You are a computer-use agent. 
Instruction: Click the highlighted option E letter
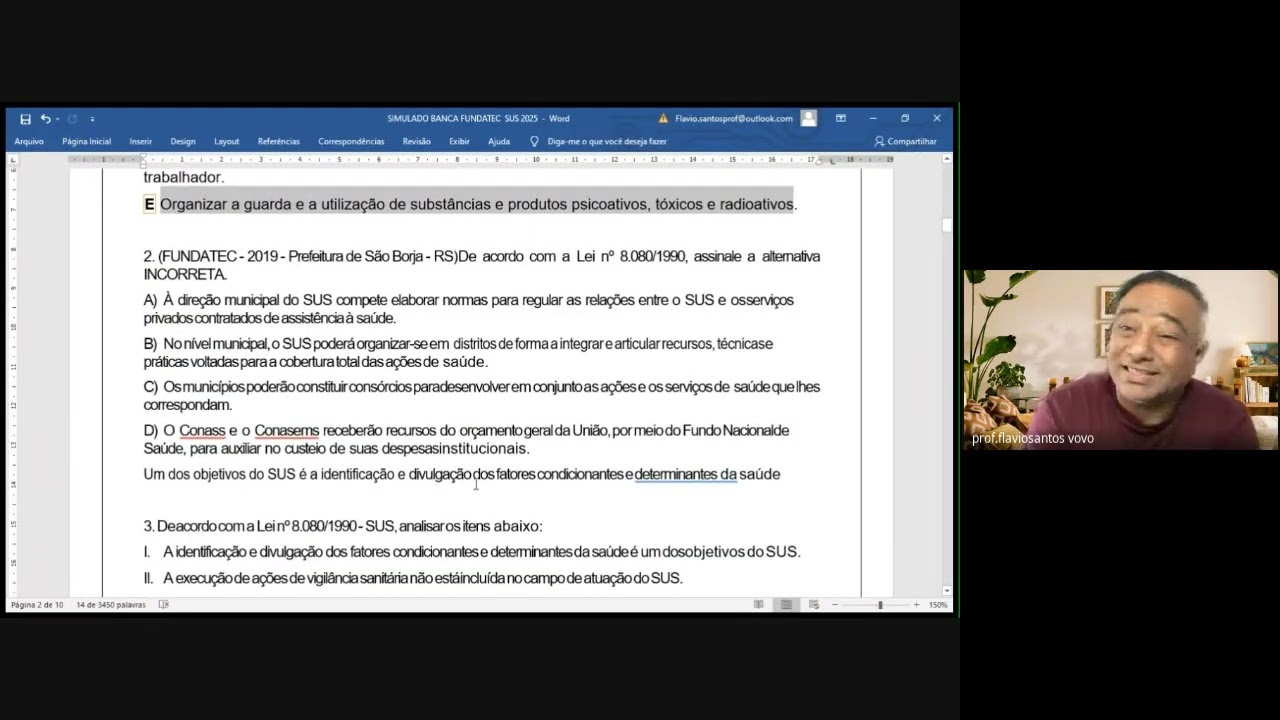(x=150, y=204)
